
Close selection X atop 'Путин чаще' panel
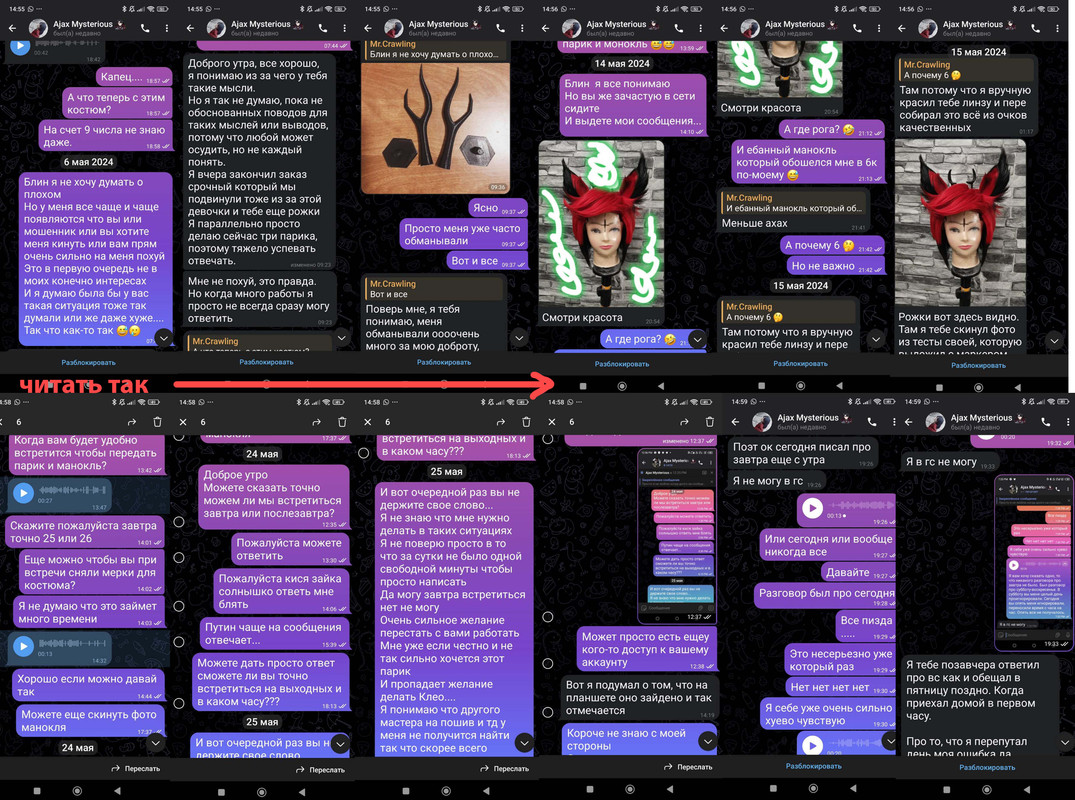(x=183, y=422)
